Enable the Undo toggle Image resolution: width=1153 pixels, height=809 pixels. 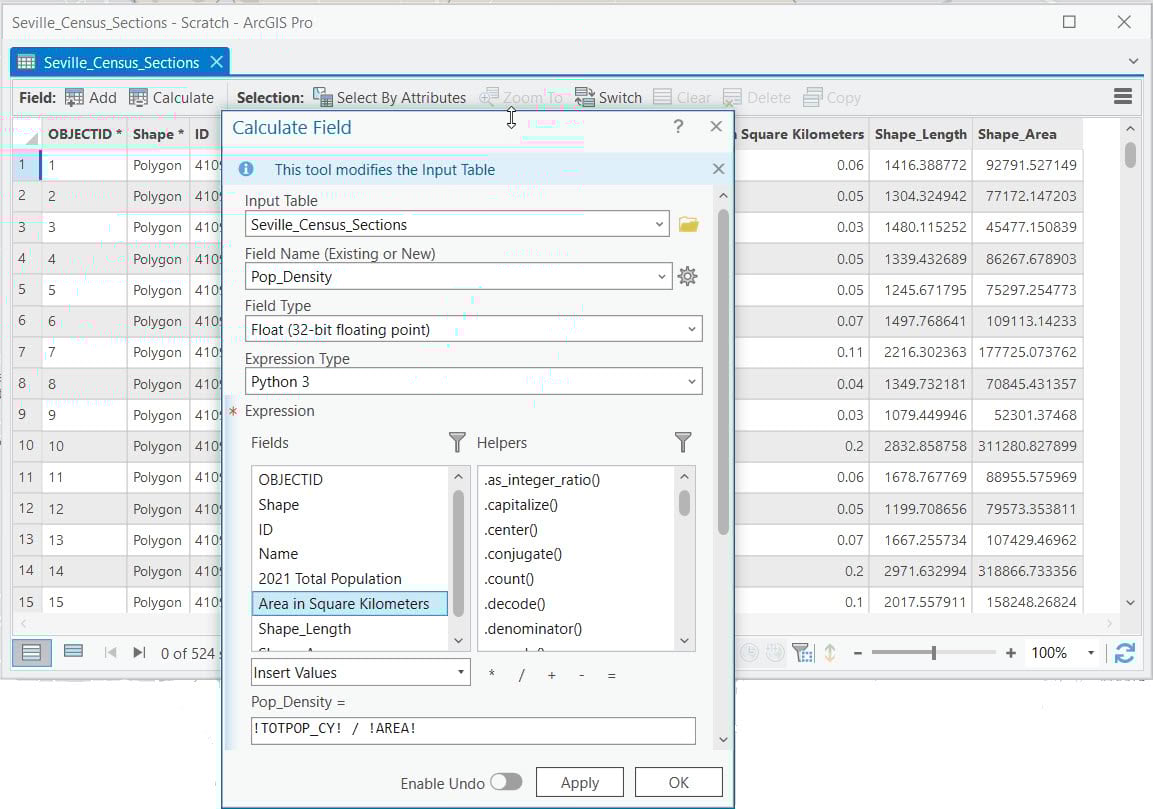coord(506,782)
